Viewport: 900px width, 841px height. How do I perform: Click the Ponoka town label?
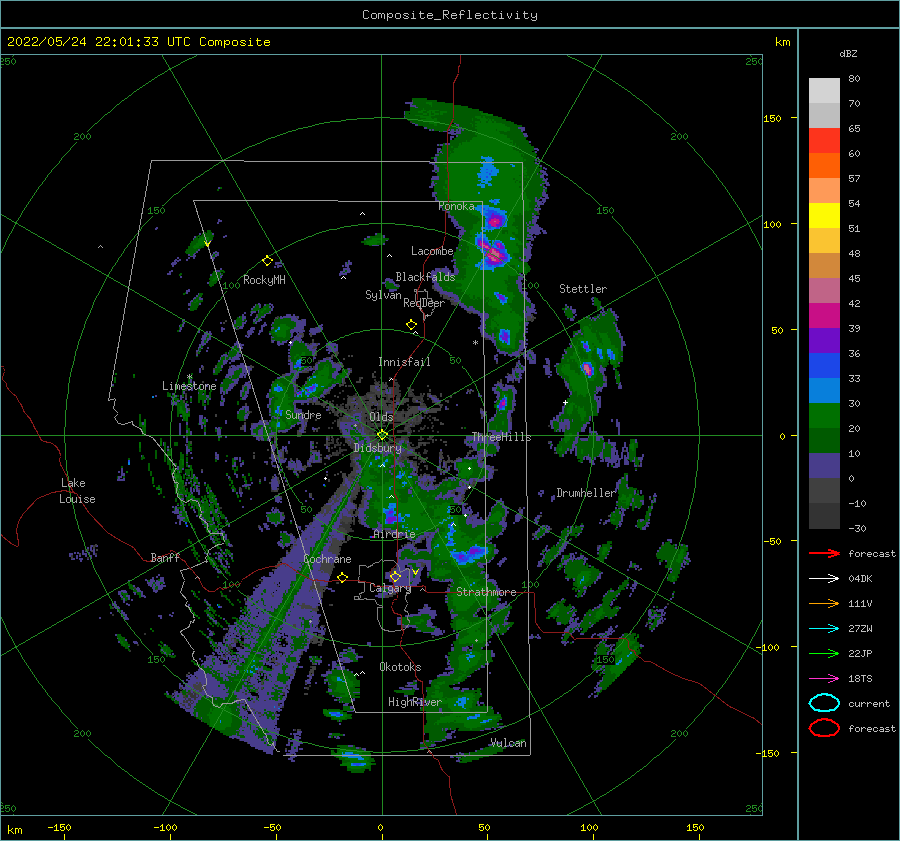pyautogui.click(x=456, y=206)
